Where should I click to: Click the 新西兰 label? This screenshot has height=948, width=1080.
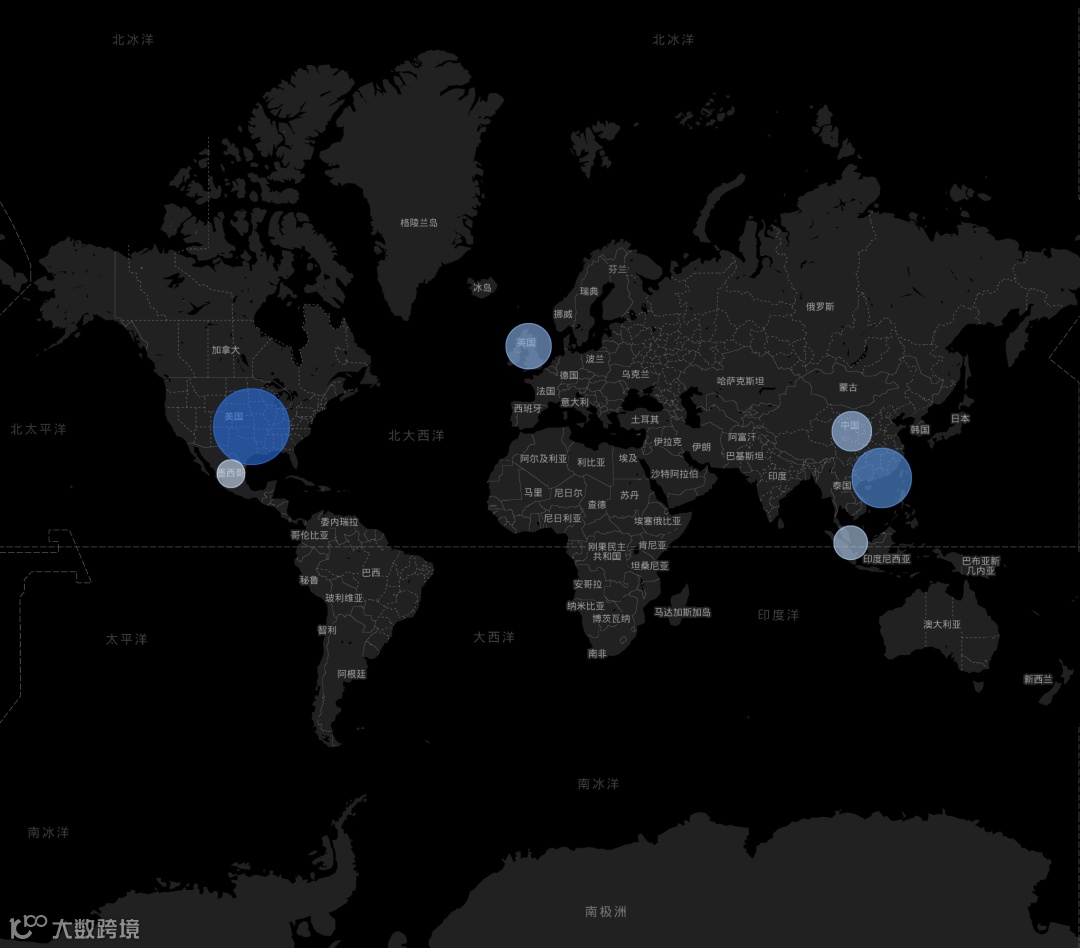1038,679
